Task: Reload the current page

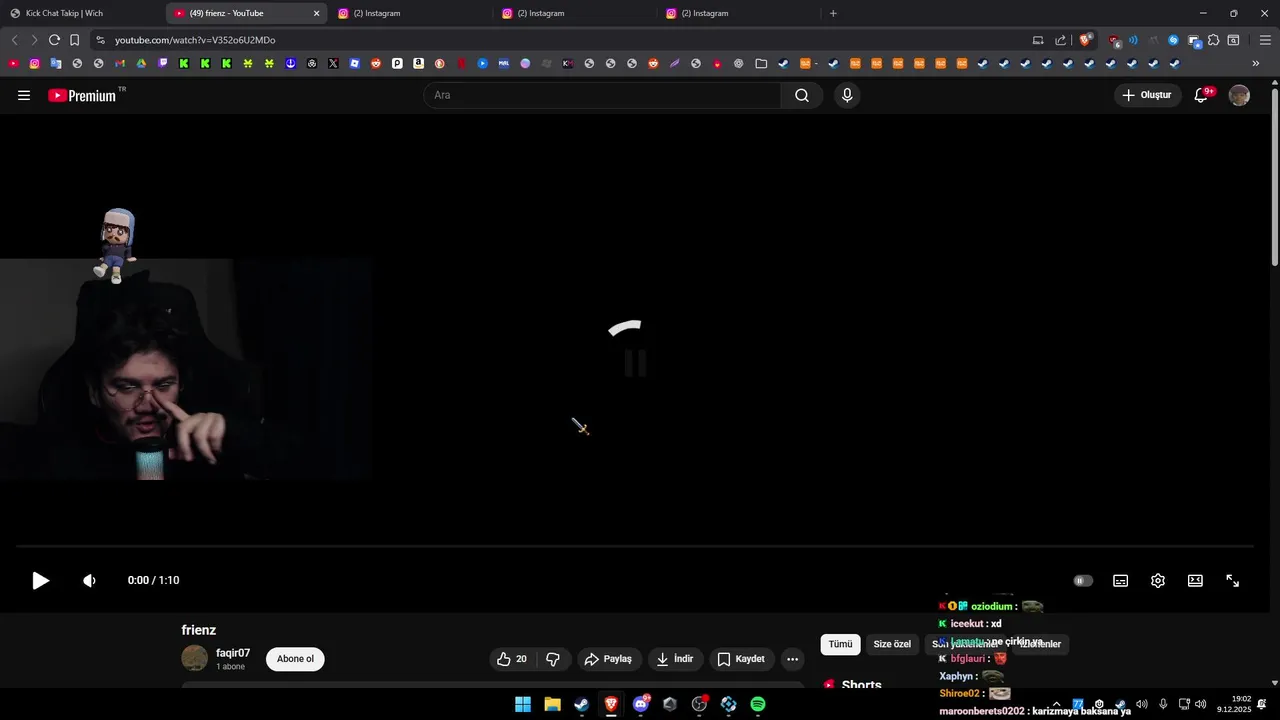Action: tap(54, 40)
